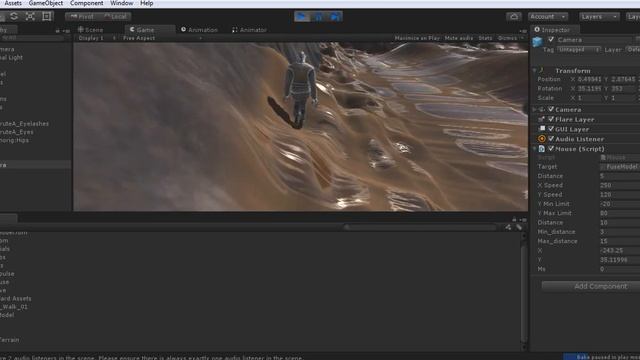
Task: Open the cloud services icon
Action: pyautogui.click(x=514, y=17)
